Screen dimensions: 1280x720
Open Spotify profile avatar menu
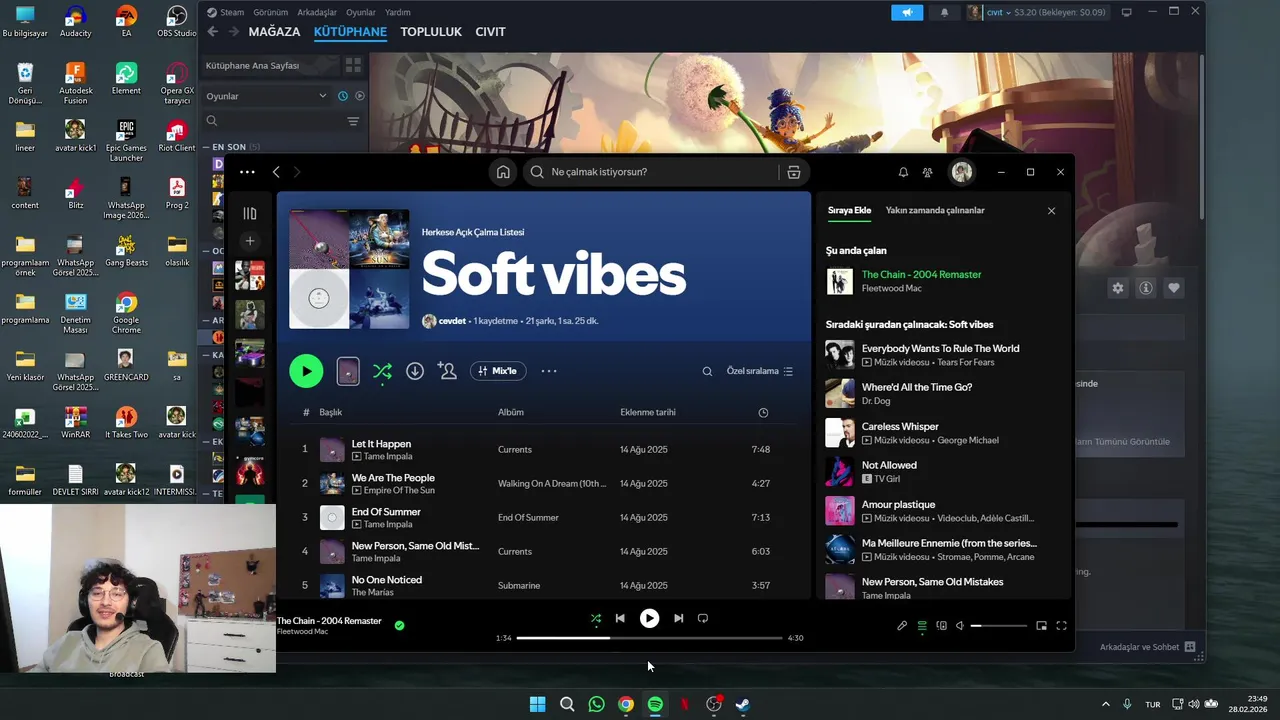point(962,172)
